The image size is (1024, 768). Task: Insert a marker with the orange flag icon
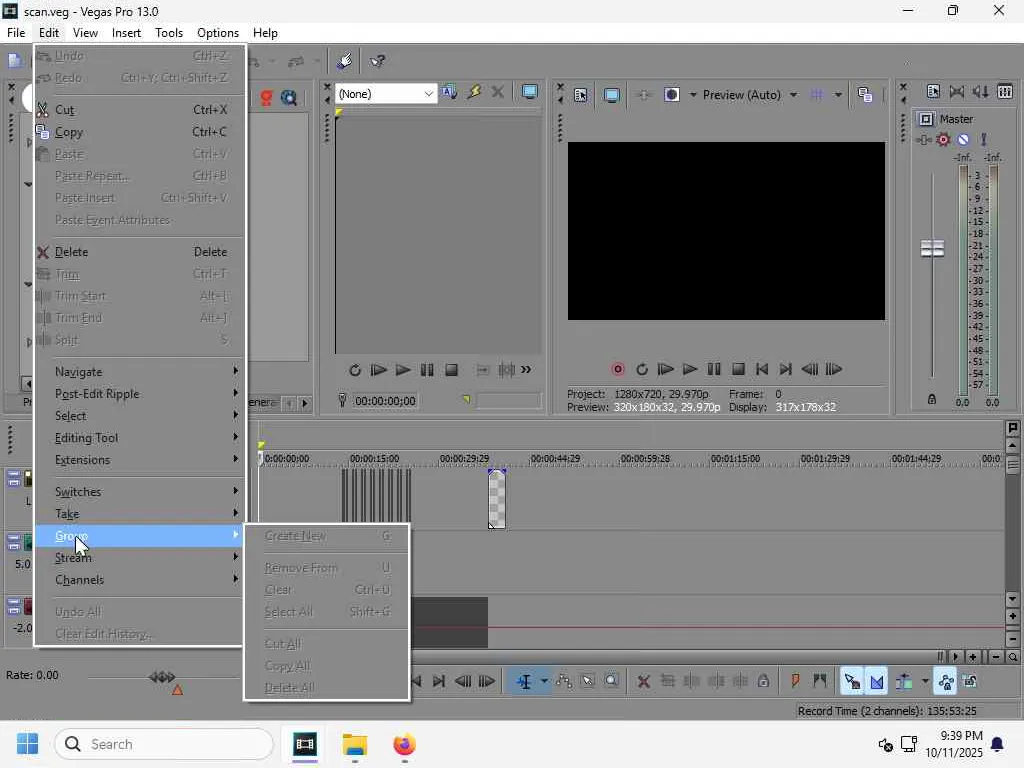point(795,681)
